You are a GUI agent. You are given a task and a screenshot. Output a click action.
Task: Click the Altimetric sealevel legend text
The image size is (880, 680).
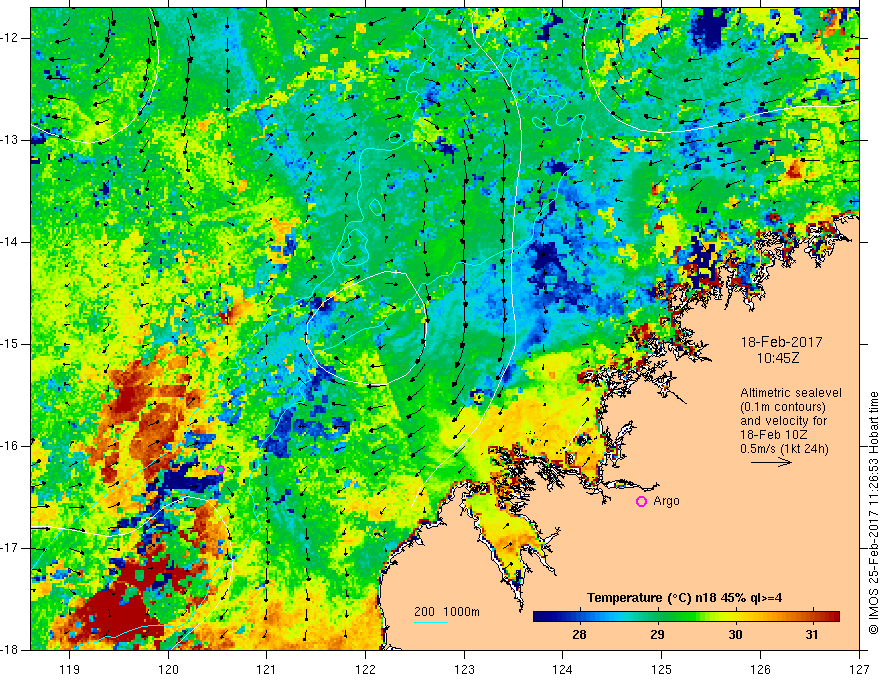coord(791,393)
